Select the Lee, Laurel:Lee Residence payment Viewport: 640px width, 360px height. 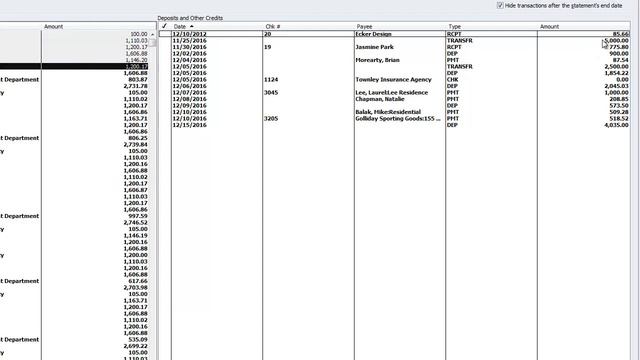[394, 93]
